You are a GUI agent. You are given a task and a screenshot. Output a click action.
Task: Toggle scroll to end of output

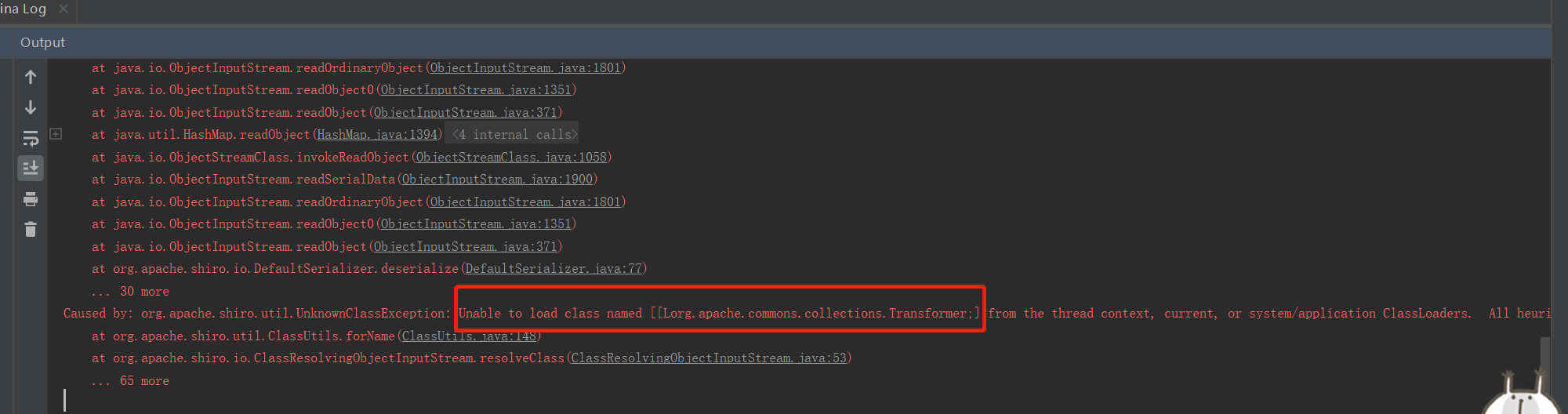pos(31,168)
